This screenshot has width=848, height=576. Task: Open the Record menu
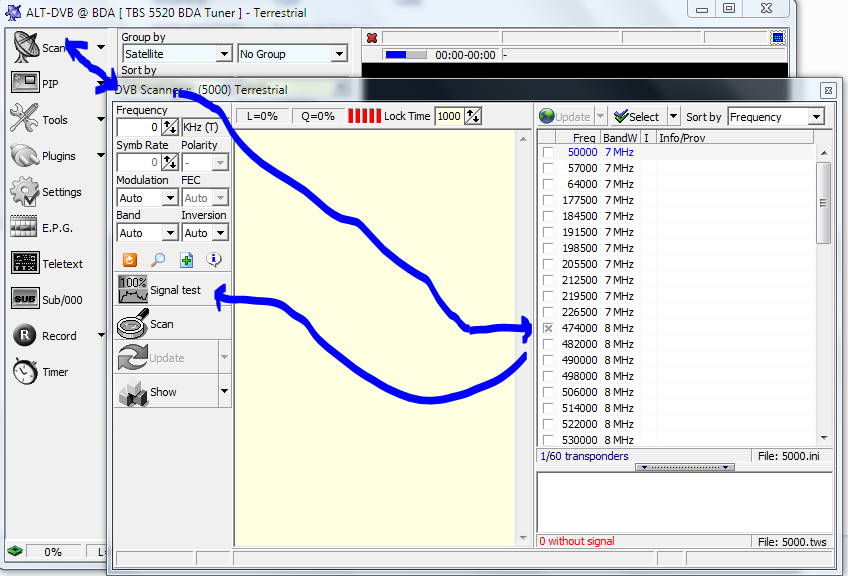(56, 336)
